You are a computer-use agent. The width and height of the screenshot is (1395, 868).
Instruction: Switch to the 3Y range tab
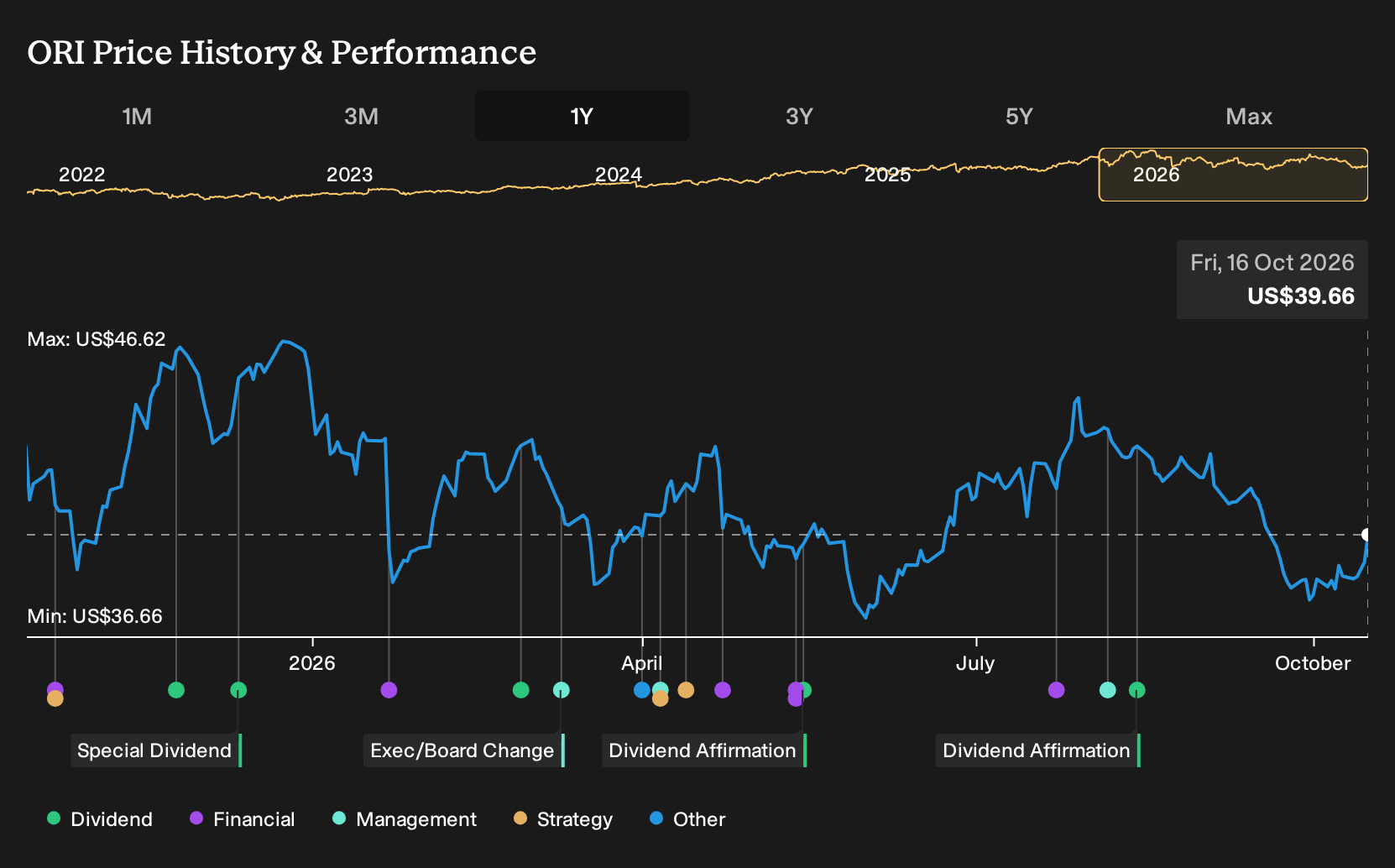point(799,116)
